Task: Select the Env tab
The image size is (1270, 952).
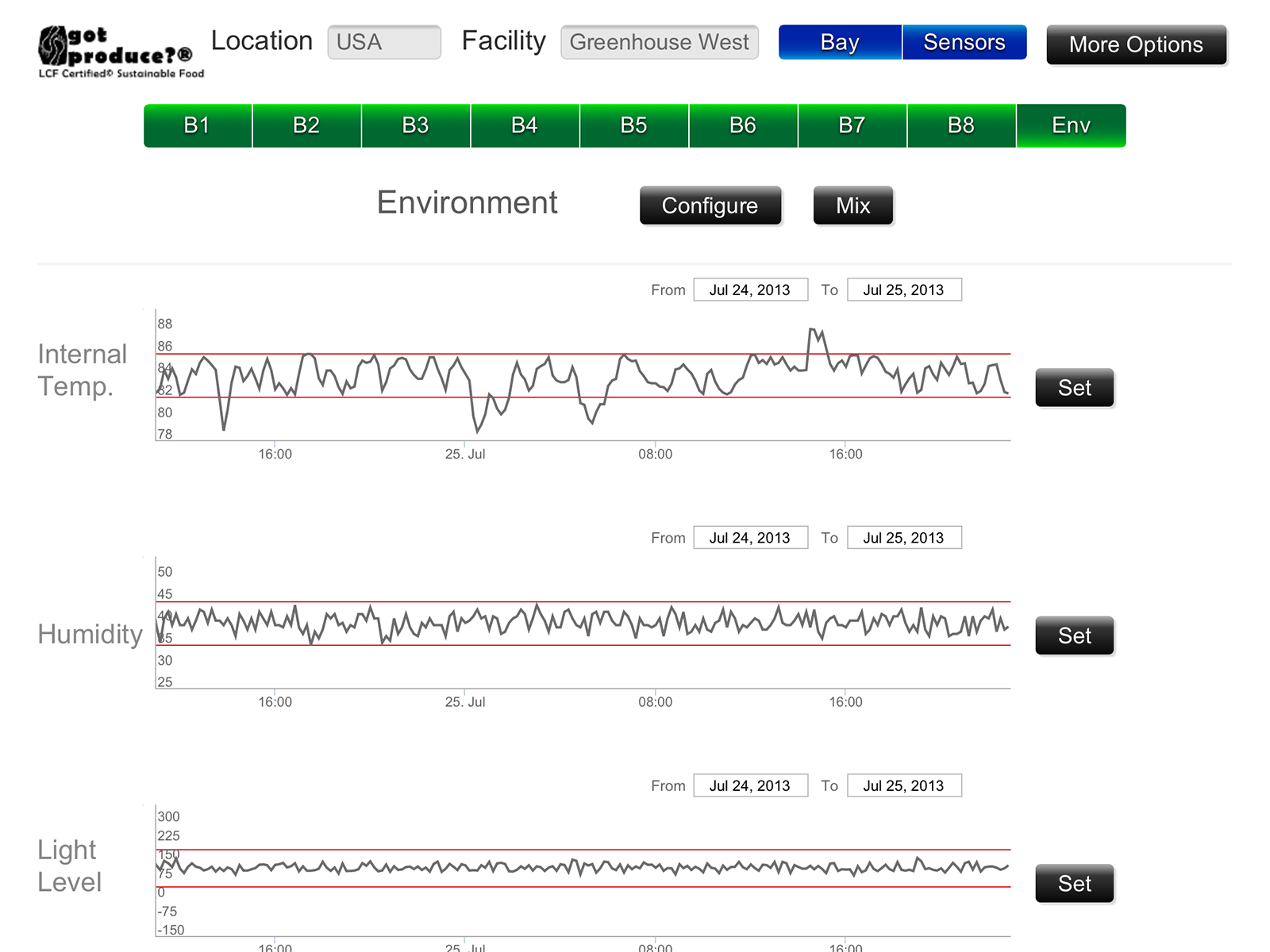Action: (1071, 125)
